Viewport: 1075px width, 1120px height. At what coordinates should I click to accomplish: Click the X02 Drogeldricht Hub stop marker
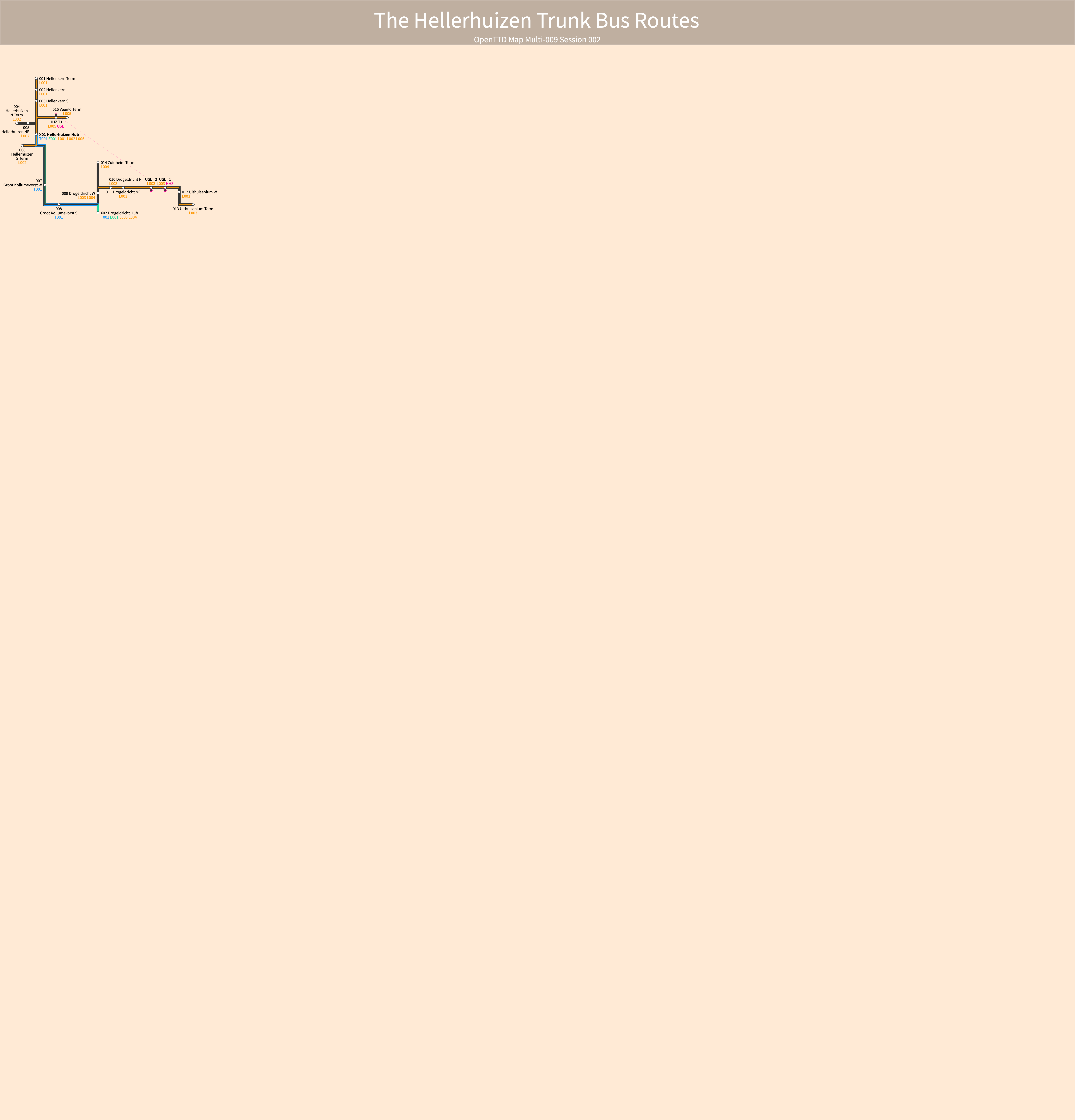[98, 213]
